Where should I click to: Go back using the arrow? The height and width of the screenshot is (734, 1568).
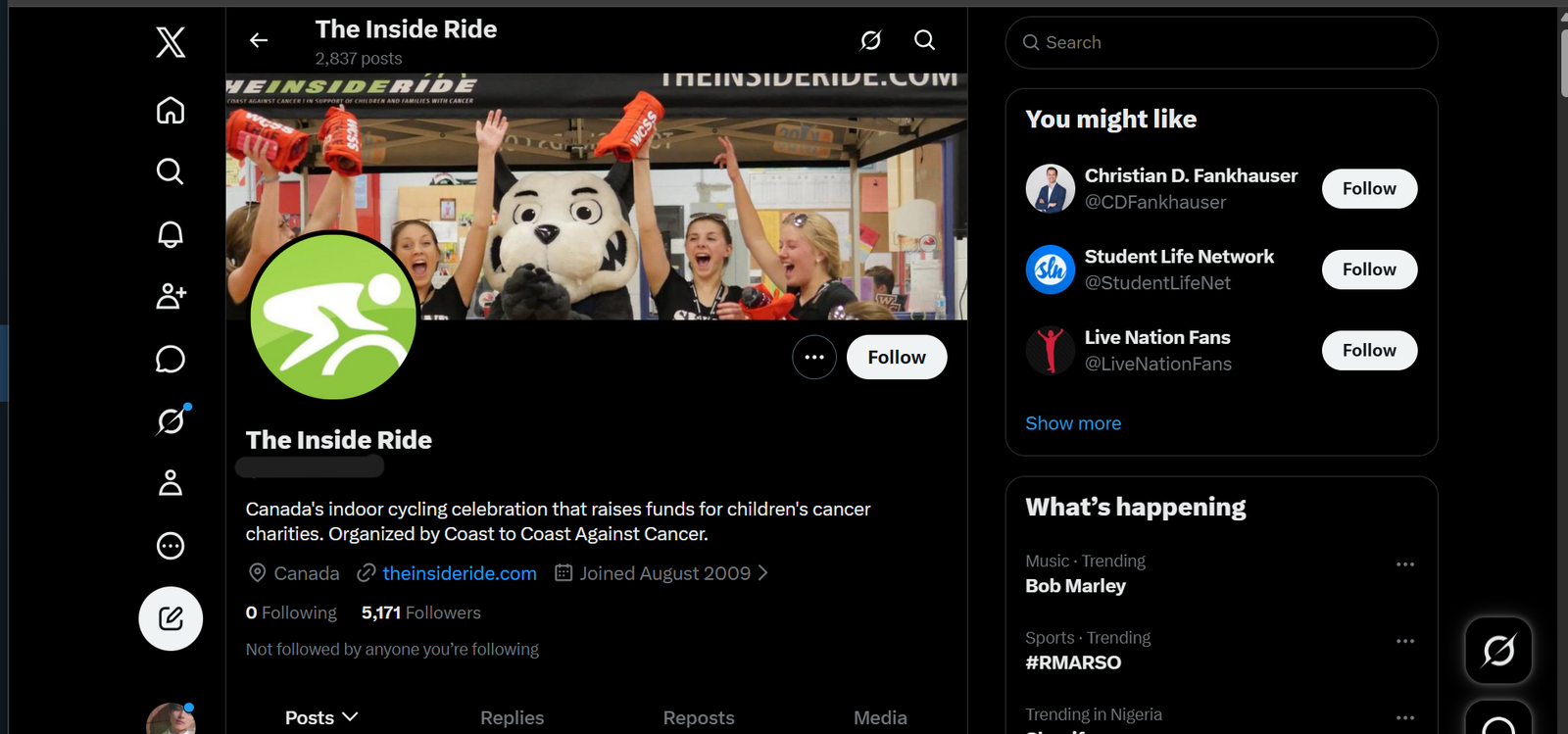[x=259, y=40]
